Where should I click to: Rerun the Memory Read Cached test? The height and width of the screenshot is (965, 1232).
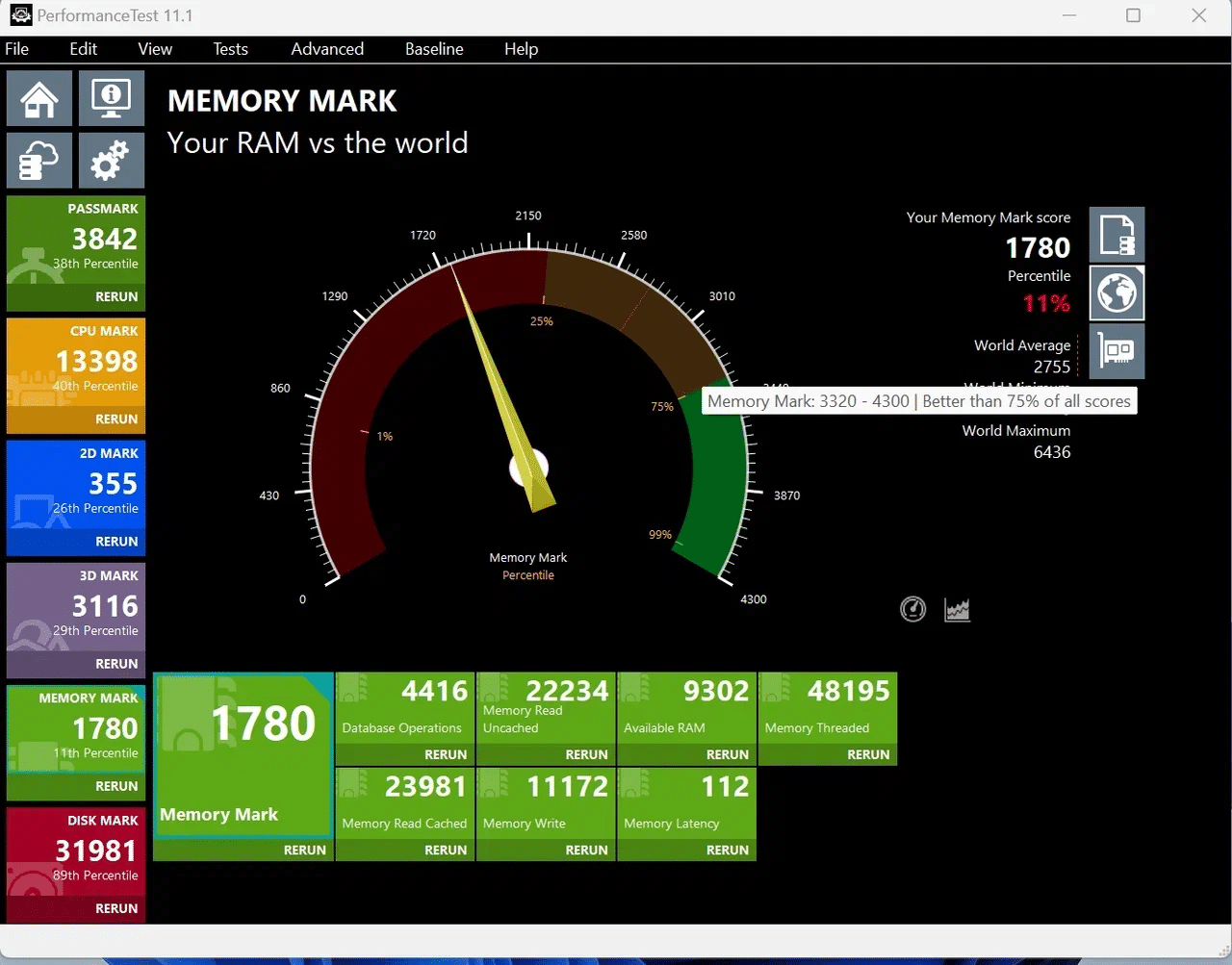pyautogui.click(x=446, y=851)
